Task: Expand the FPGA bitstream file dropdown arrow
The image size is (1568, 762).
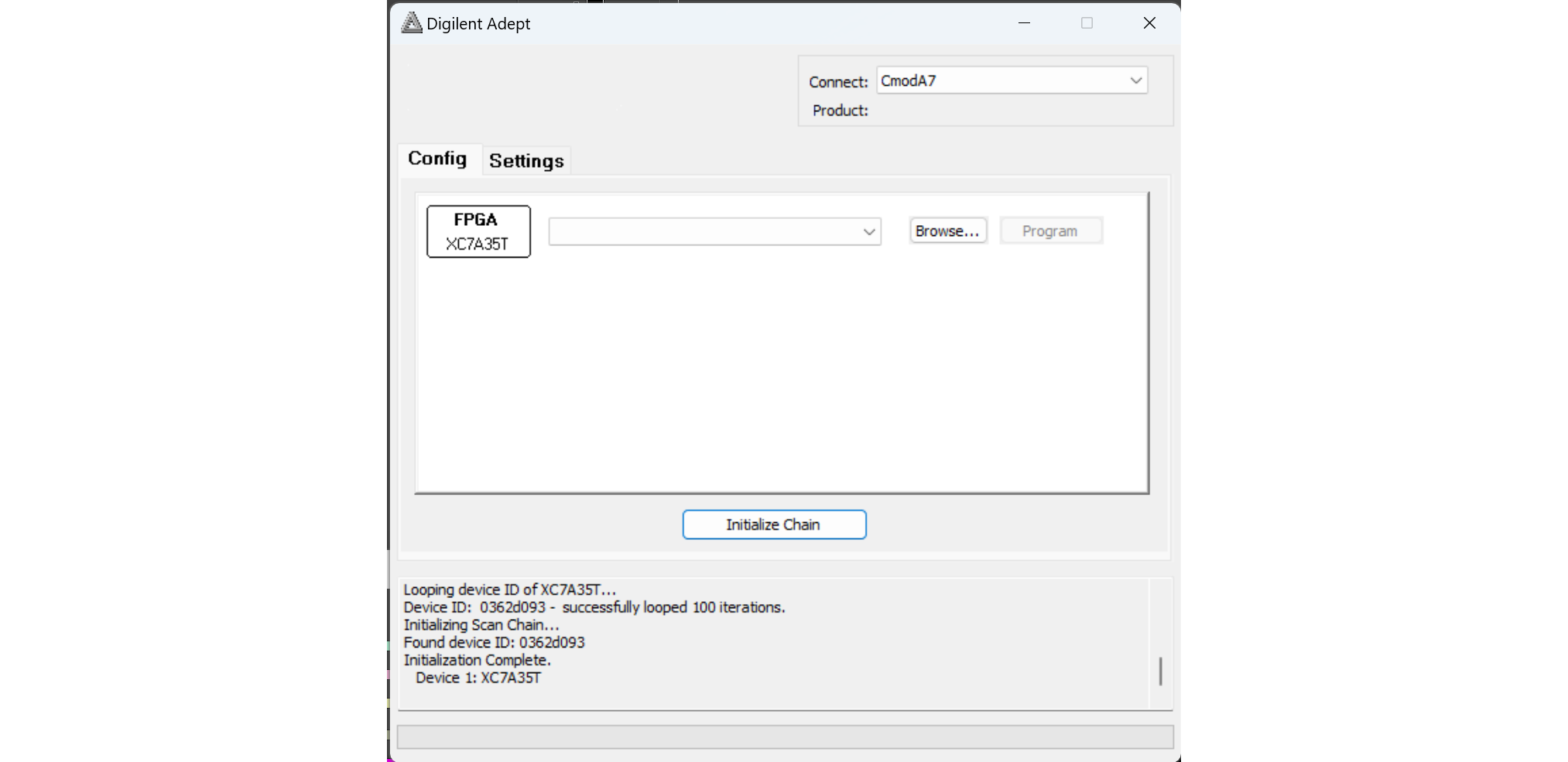Action: pos(868,231)
